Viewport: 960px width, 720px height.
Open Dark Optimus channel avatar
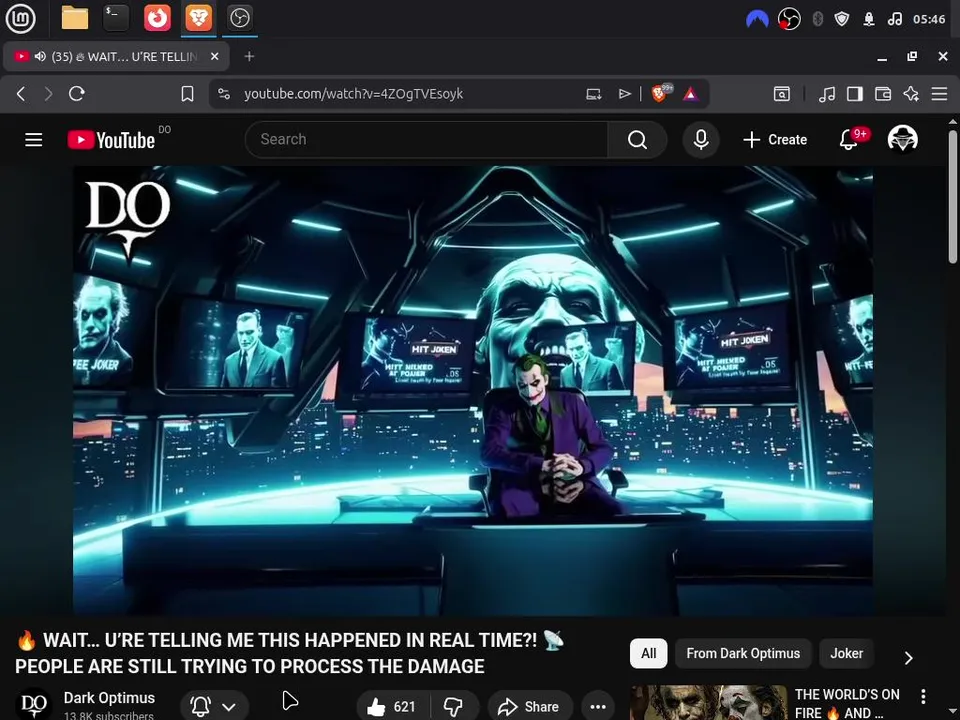[33, 705]
